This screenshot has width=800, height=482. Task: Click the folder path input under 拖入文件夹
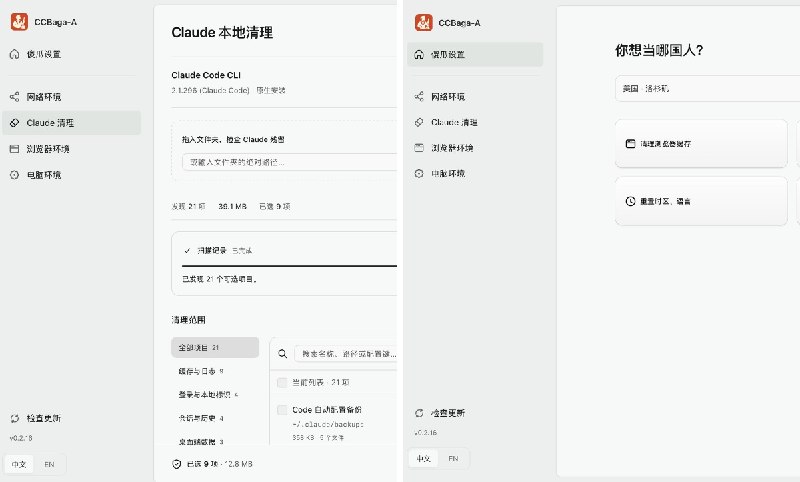coord(289,162)
